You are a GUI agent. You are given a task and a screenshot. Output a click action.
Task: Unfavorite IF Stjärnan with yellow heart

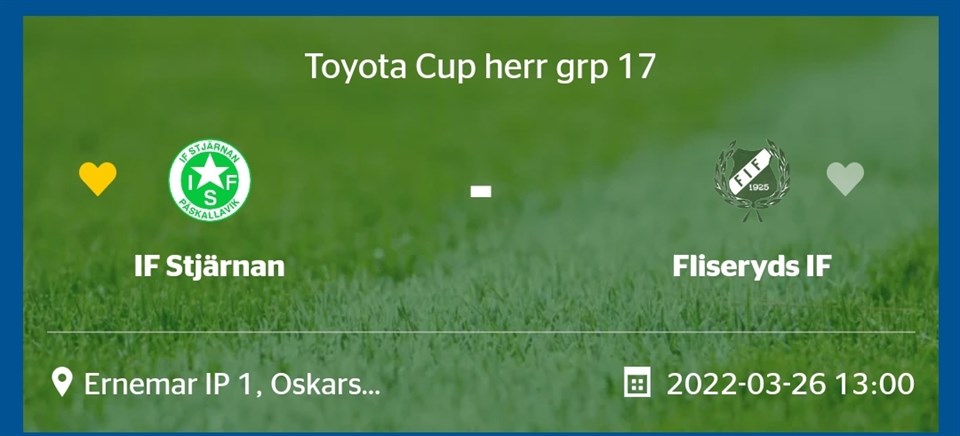[x=98, y=179]
